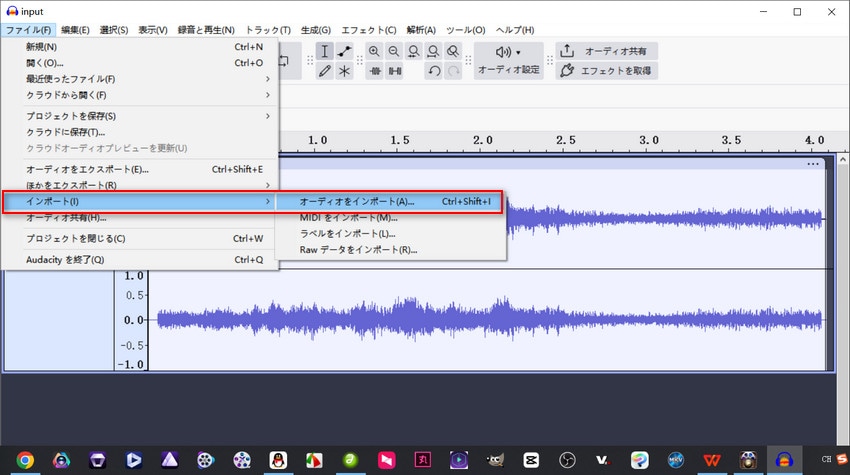850x475 pixels.
Task: Select the Draw (pencil) tool
Action: pyautogui.click(x=324, y=71)
